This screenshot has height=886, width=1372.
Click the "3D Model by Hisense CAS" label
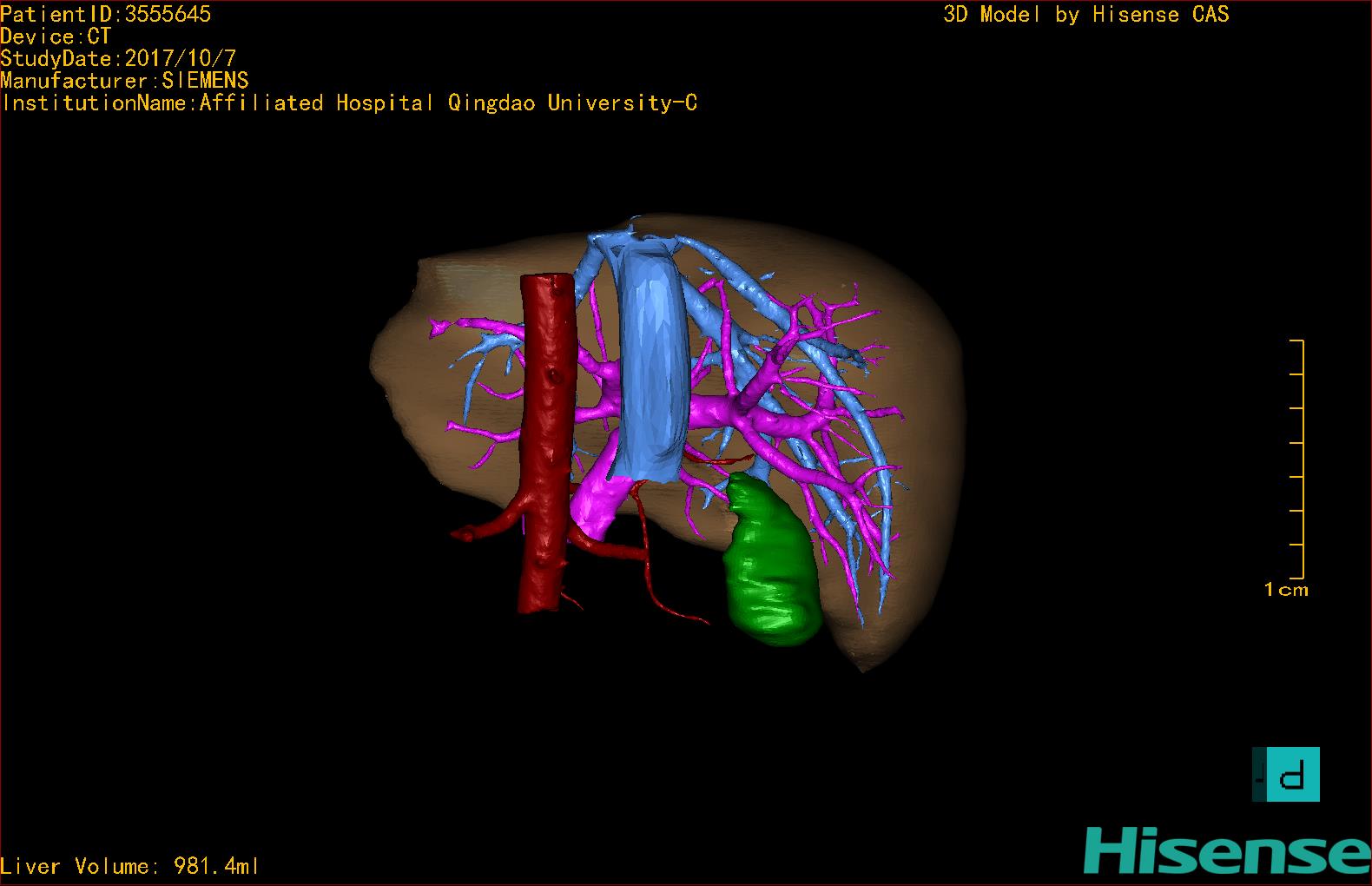[x=1086, y=14]
